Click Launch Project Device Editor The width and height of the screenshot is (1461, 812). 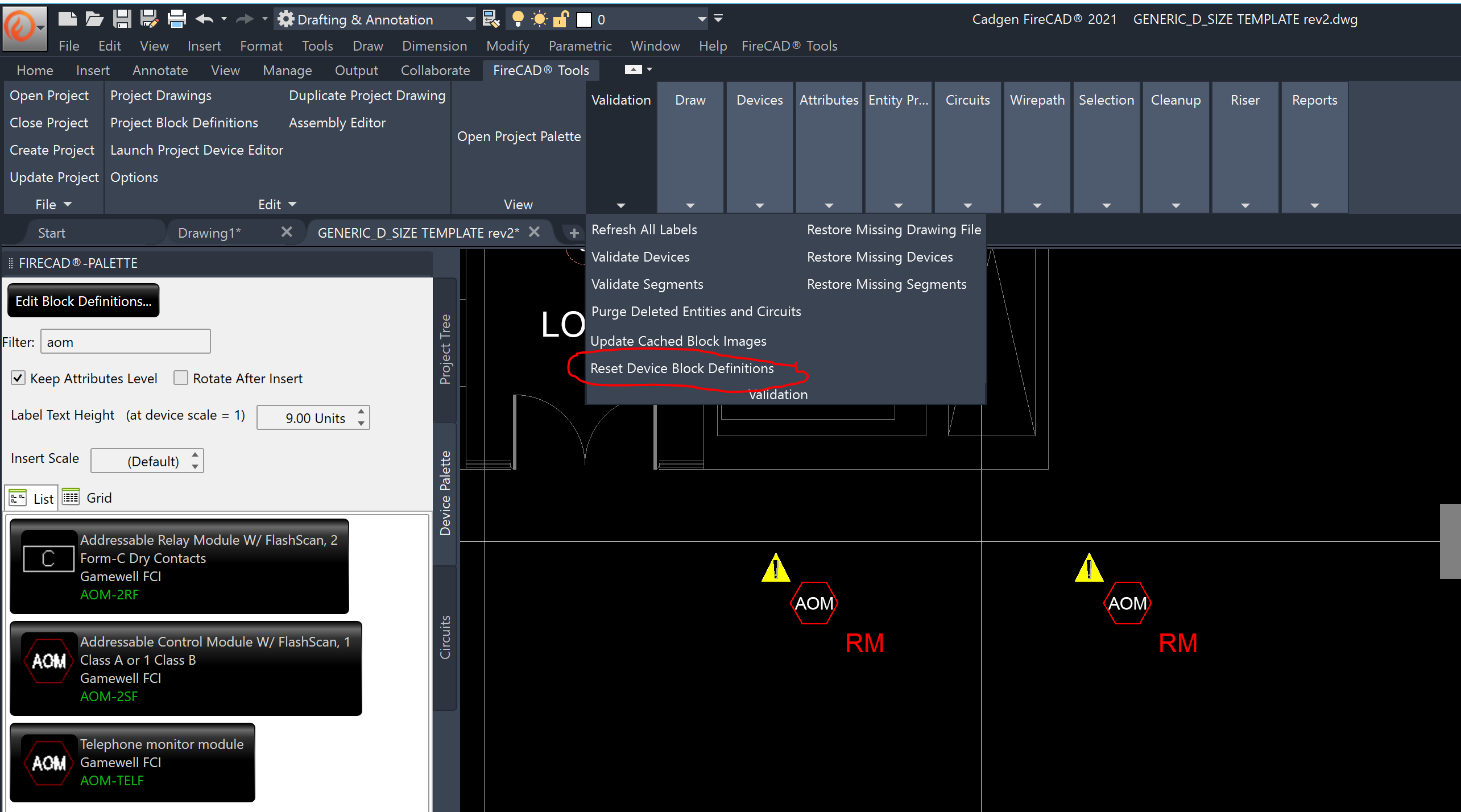click(197, 150)
